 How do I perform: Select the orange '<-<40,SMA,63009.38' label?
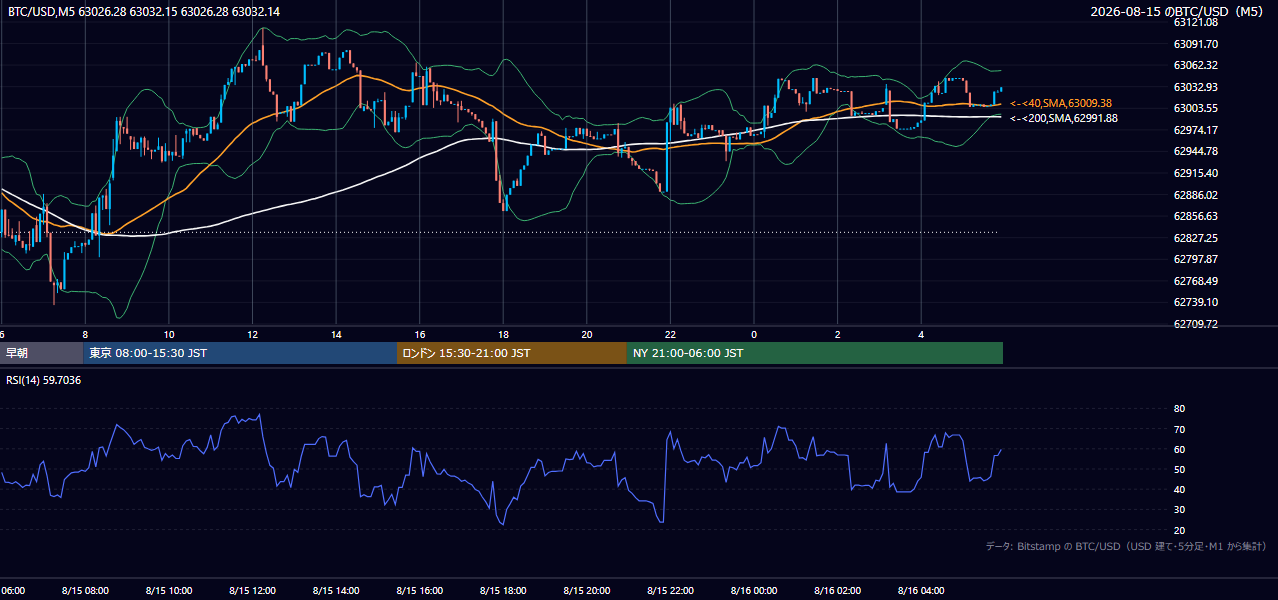point(1061,103)
